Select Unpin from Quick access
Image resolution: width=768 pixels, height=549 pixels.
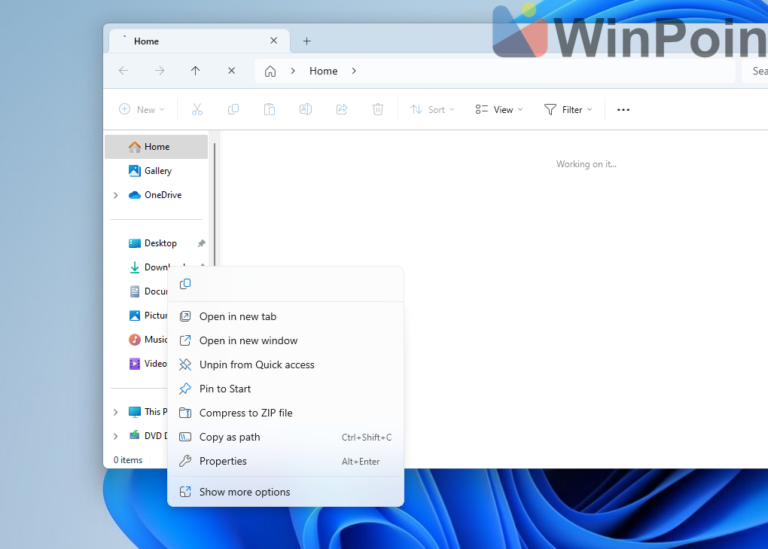pyautogui.click(x=286, y=364)
